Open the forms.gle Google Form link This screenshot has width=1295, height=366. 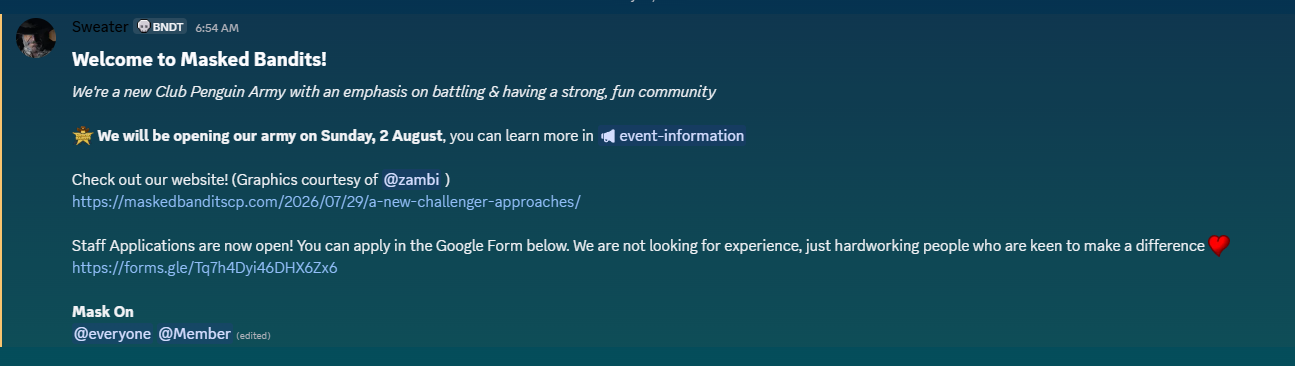pyautogui.click(x=204, y=268)
